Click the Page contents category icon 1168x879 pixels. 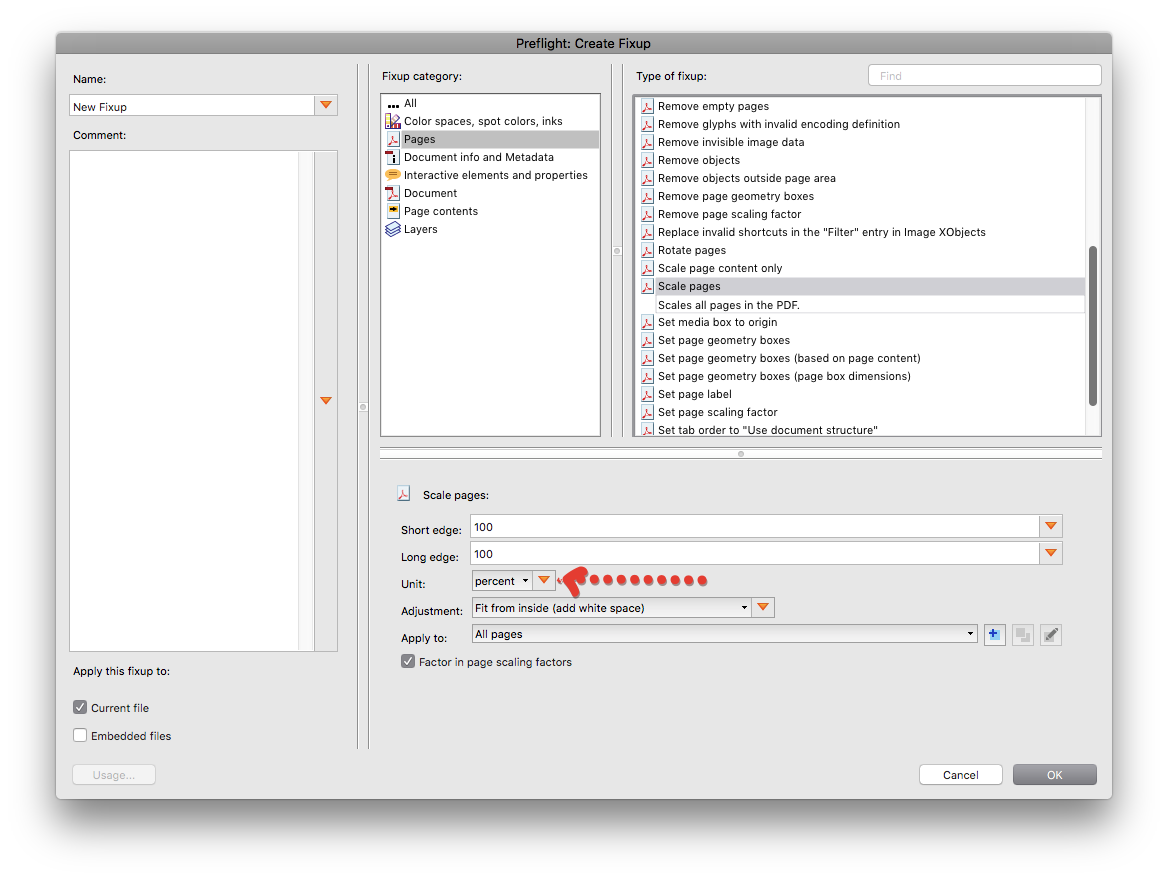tap(393, 211)
